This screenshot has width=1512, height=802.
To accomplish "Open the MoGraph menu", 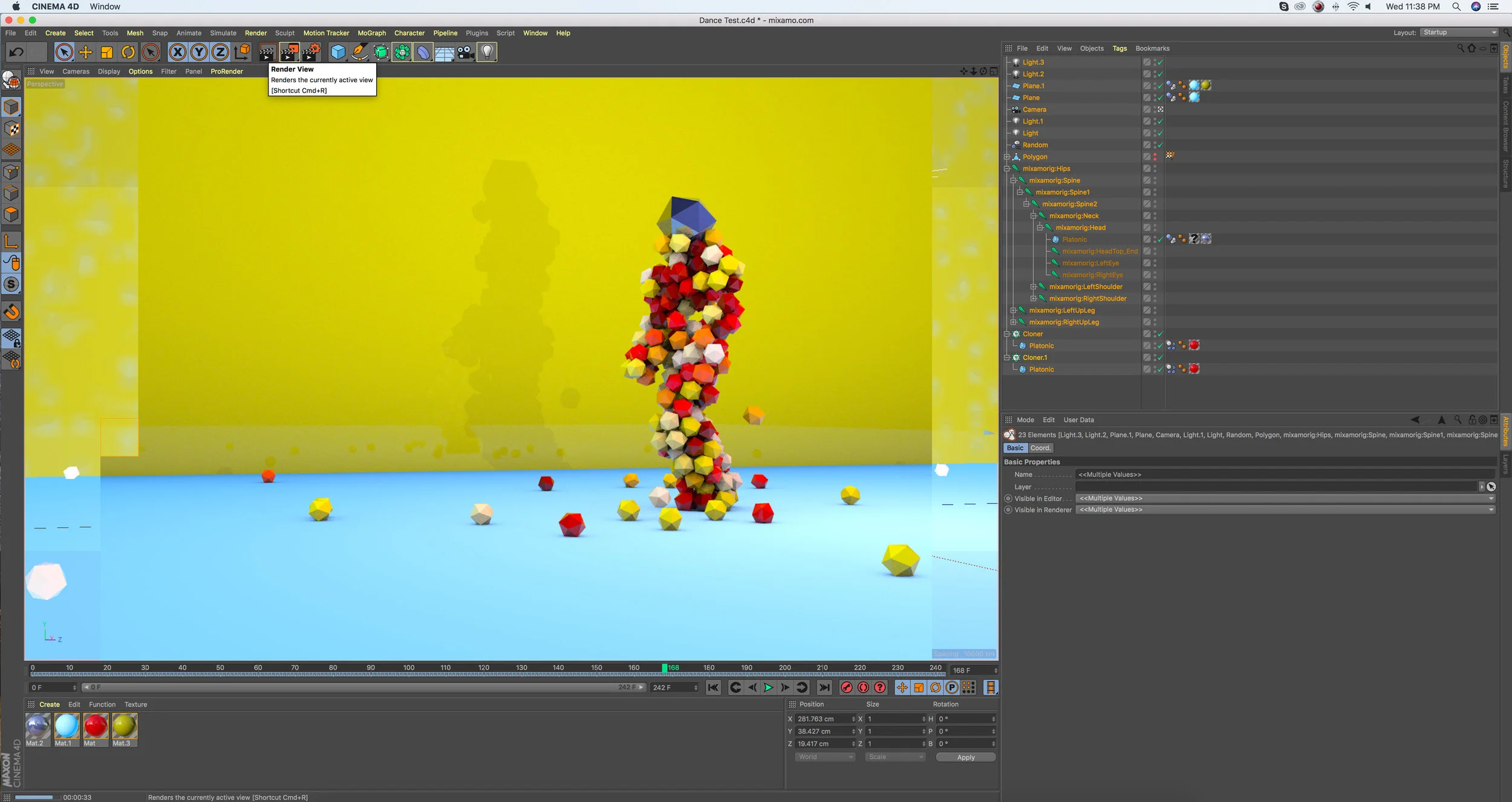I will (x=371, y=33).
